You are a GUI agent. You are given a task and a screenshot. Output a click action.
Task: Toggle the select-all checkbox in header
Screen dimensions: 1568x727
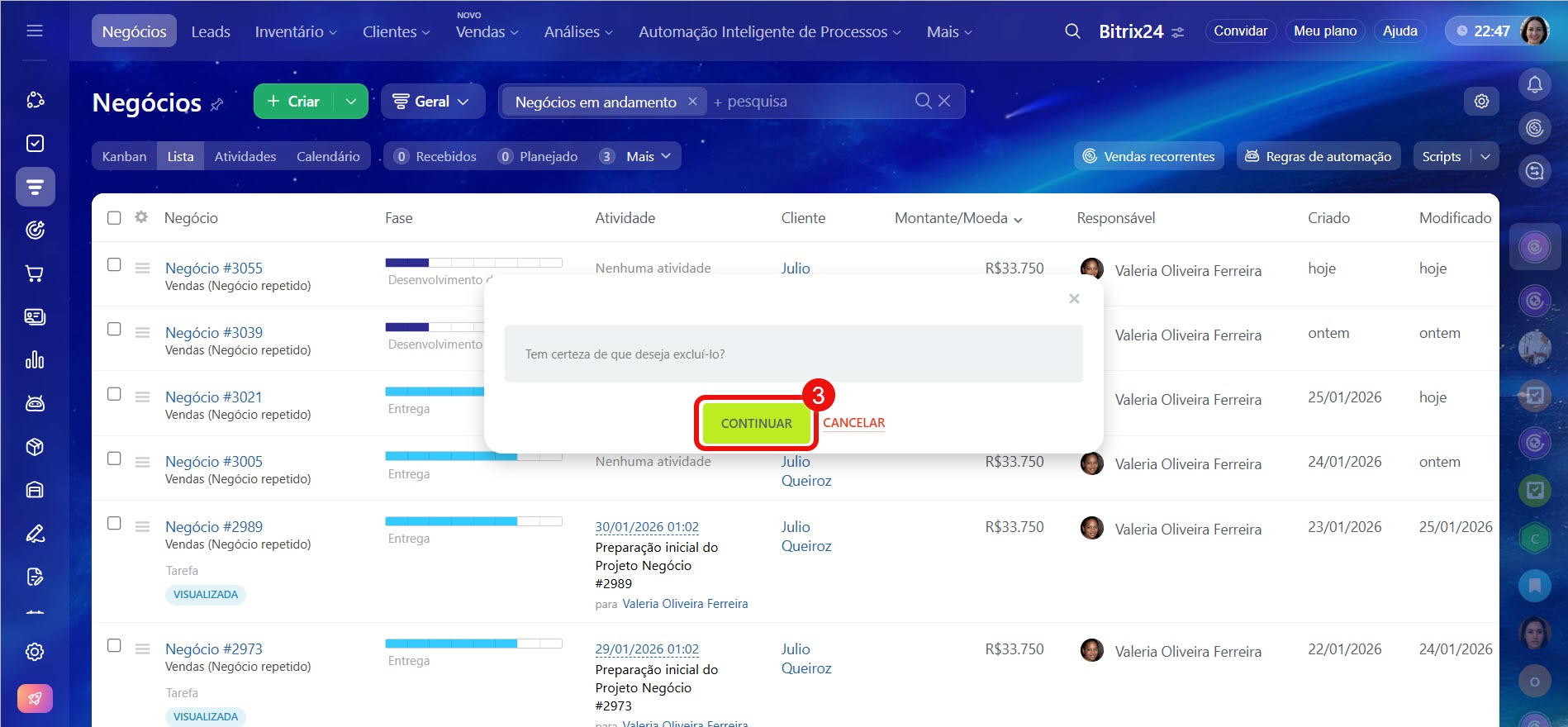pos(114,218)
